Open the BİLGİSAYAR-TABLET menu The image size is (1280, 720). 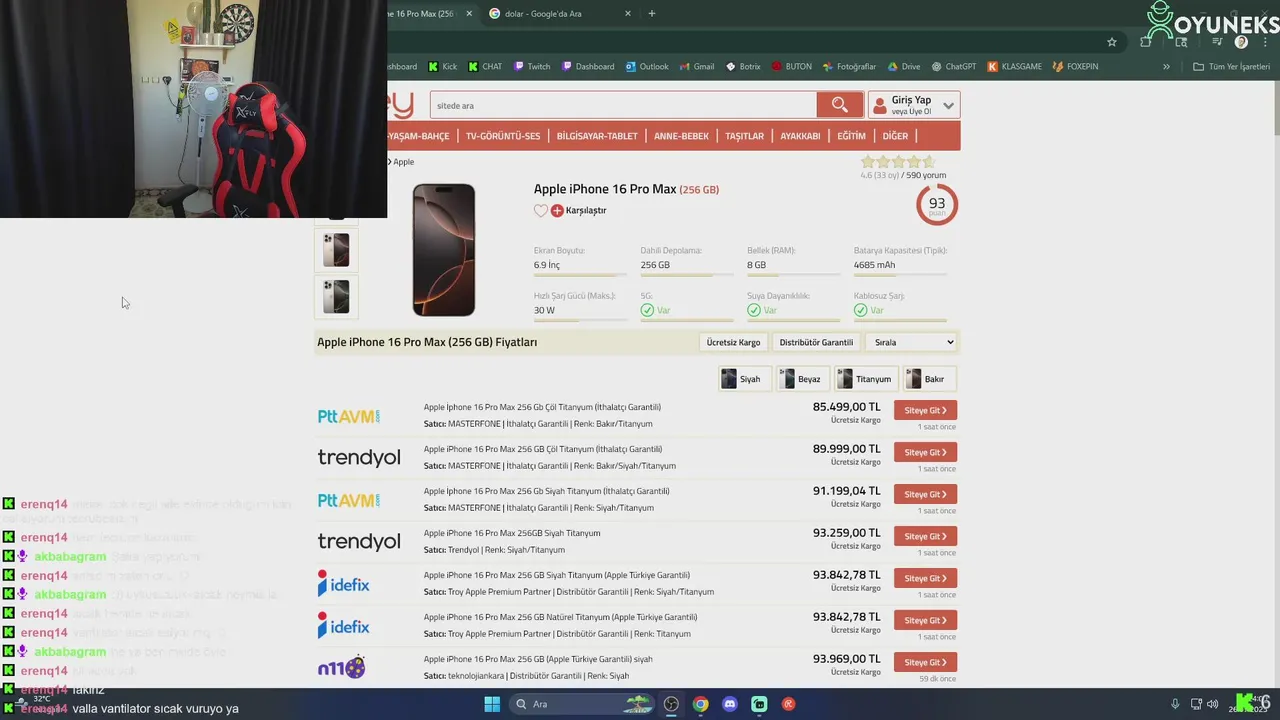point(597,136)
